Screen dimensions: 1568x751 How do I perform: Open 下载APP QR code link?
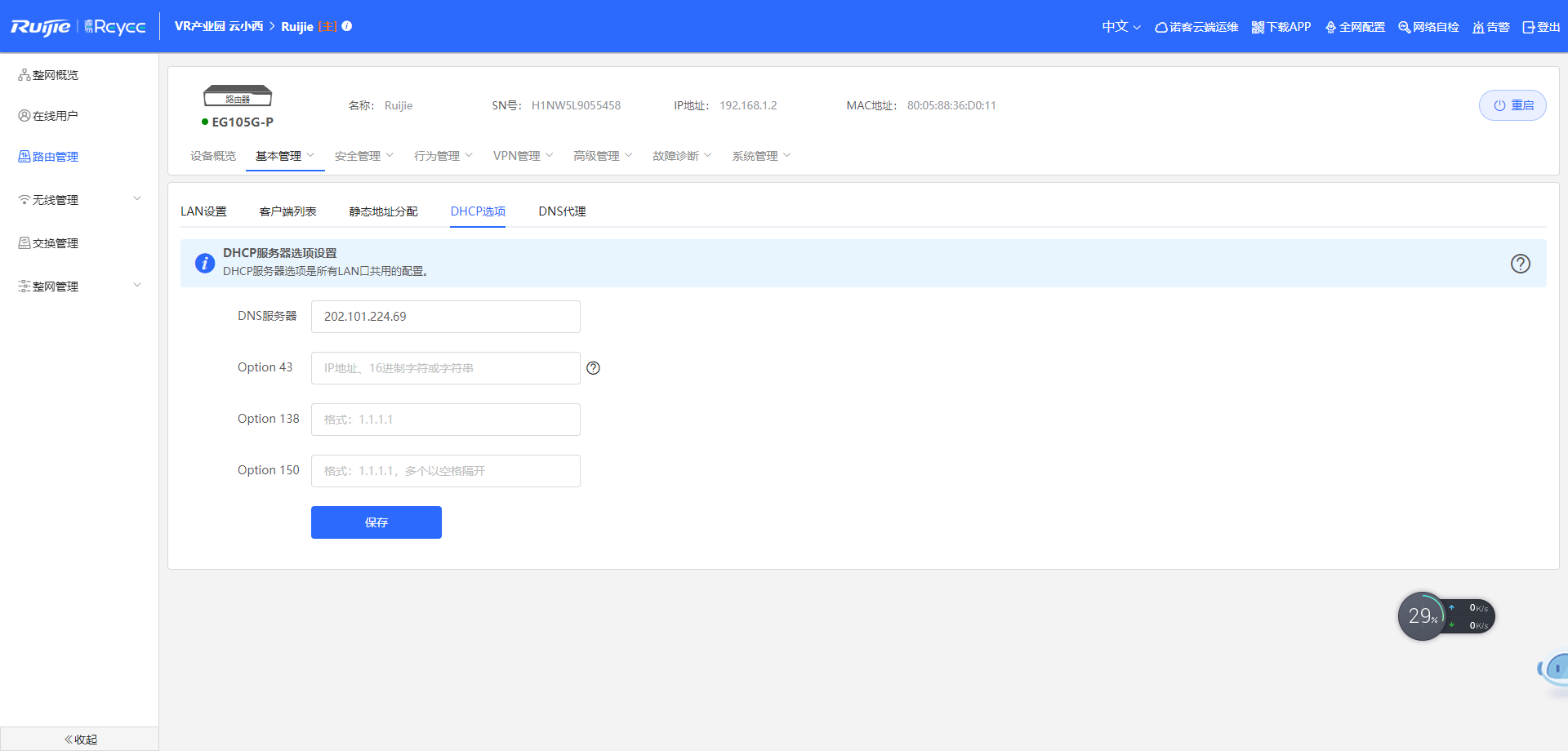point(1281,27)
